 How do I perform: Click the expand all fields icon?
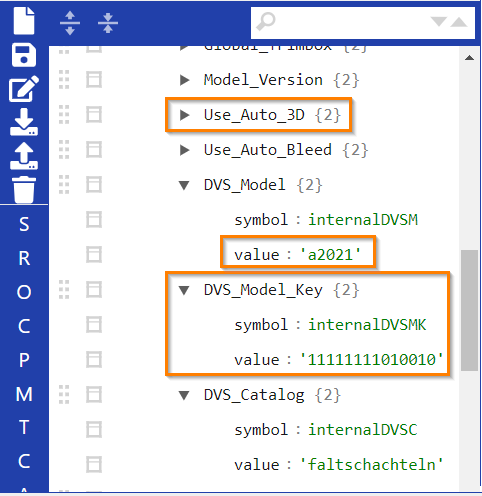70,23
